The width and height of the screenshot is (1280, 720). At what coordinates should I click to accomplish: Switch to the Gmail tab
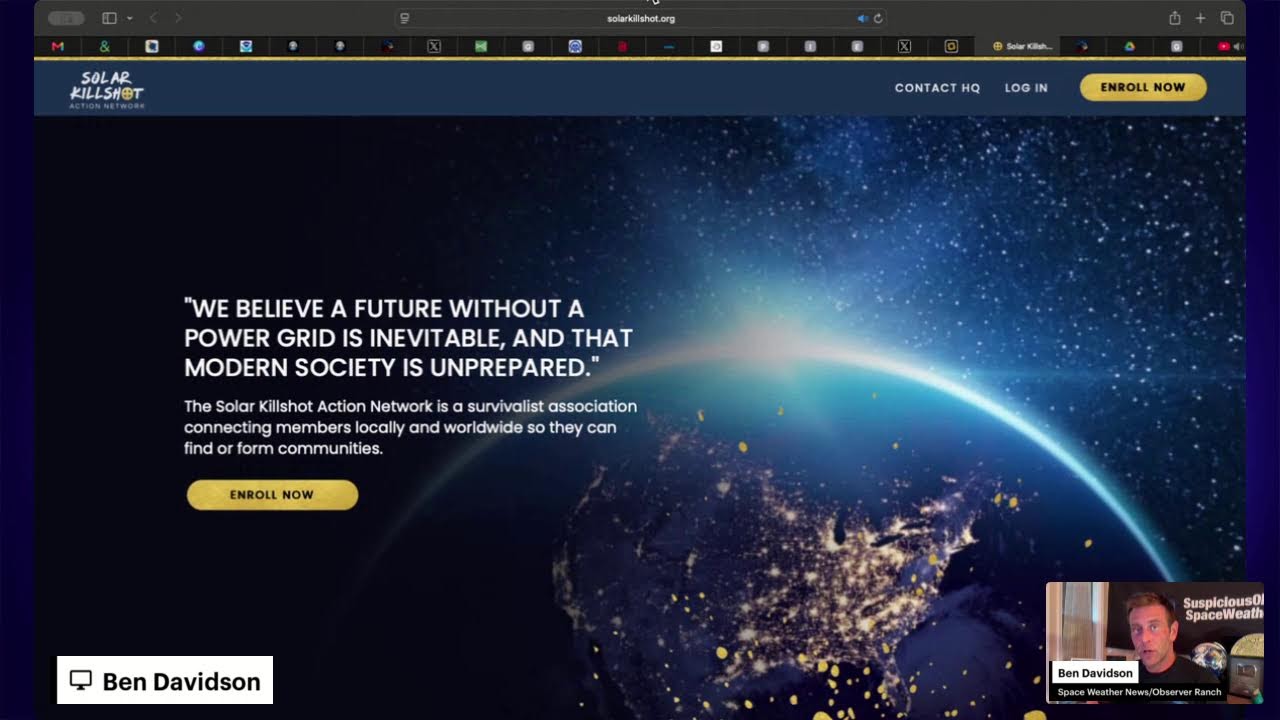pos(57,46)
